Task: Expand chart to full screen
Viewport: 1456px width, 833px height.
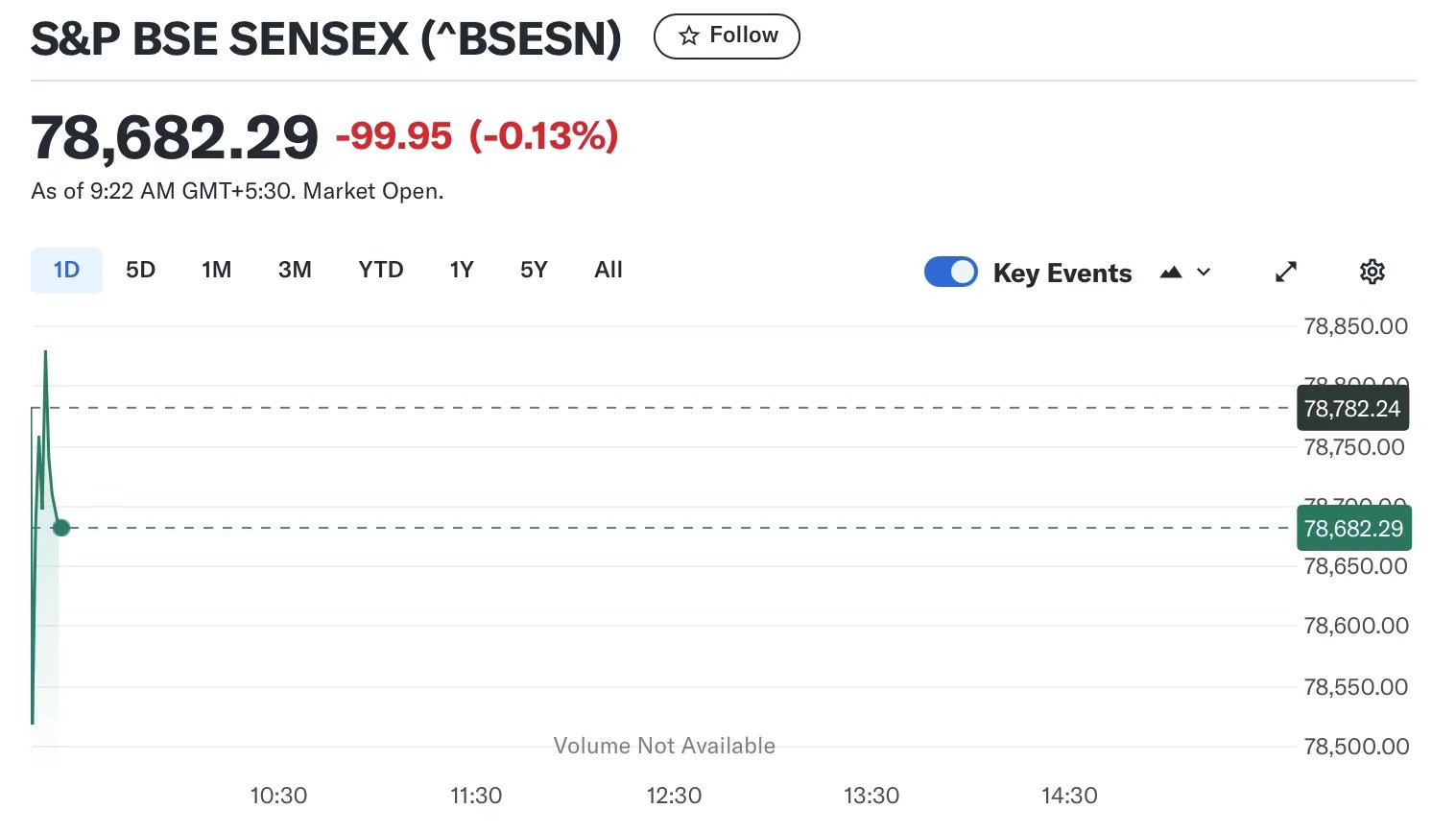Action: tap(1286, 273)
